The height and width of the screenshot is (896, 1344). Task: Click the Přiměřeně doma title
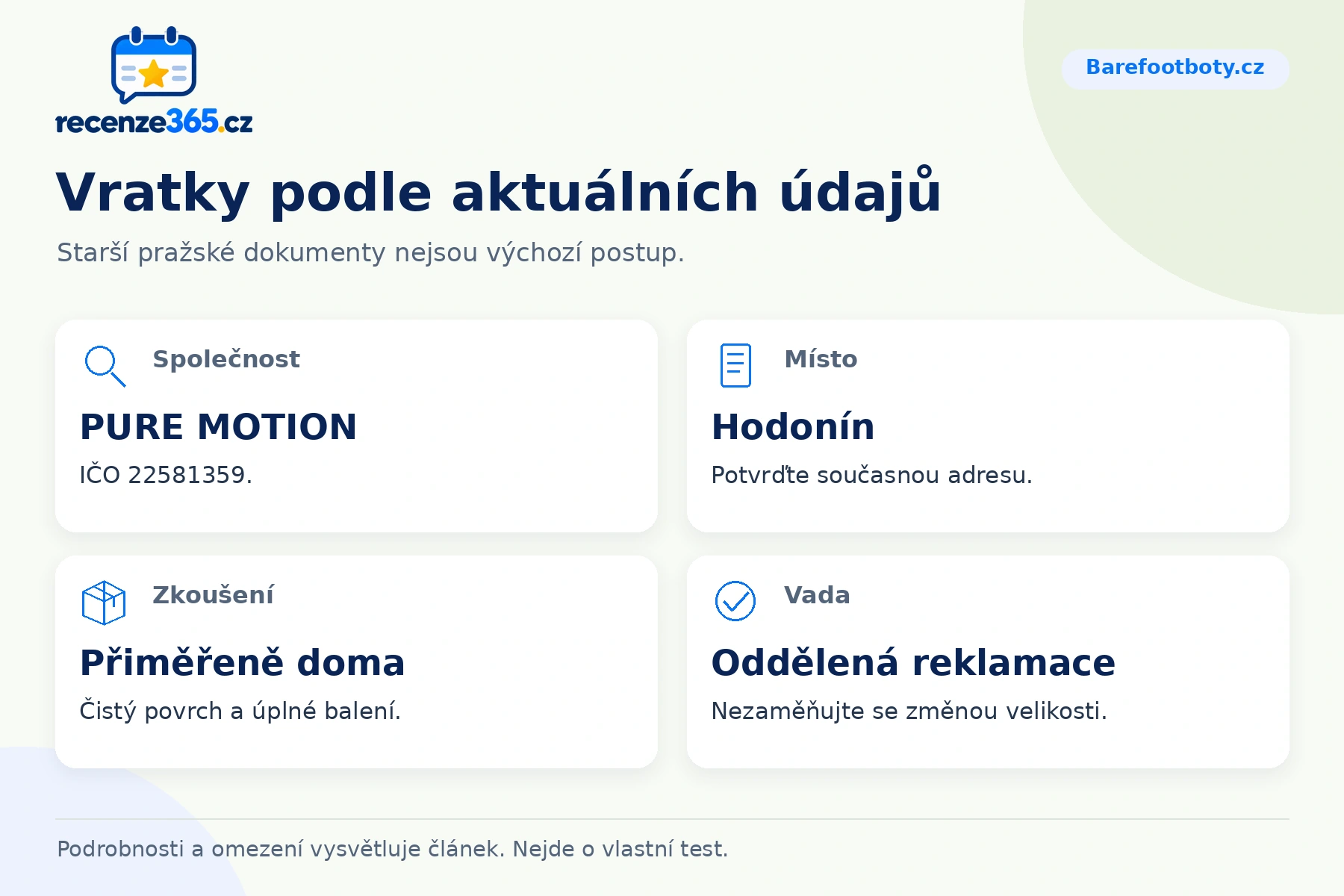(x=243, y=662)
